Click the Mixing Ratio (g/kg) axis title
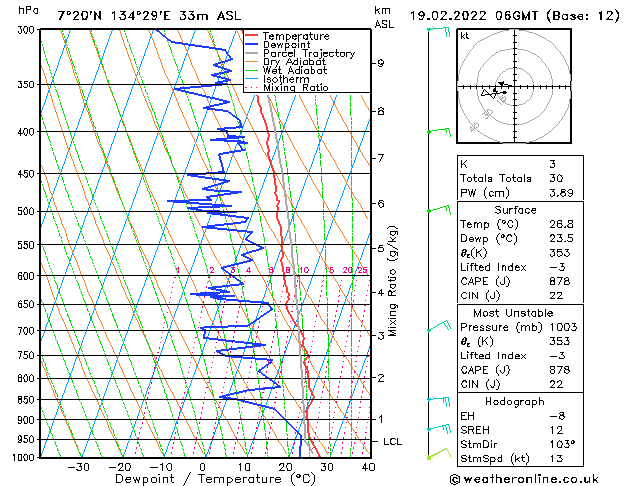The width and height of the screenshot is (629, 486). (392, 281)
